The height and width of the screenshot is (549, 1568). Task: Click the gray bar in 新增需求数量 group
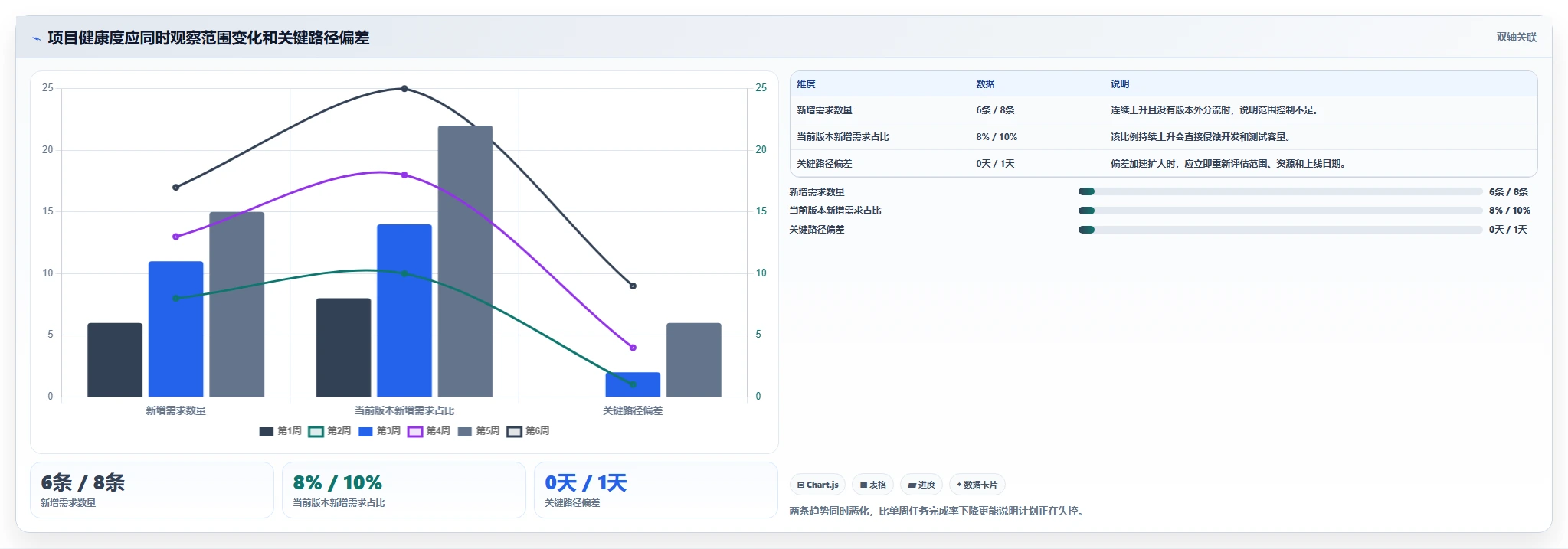237,304
